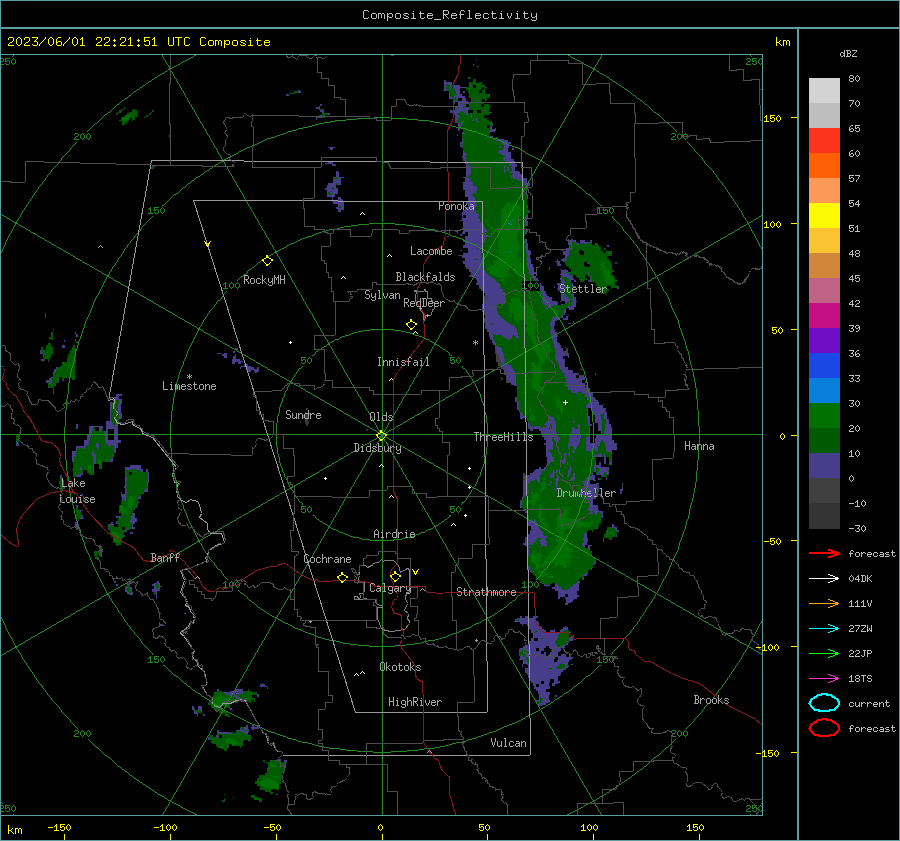Click the orange 111V arrow icon

(x=824, y=603)
